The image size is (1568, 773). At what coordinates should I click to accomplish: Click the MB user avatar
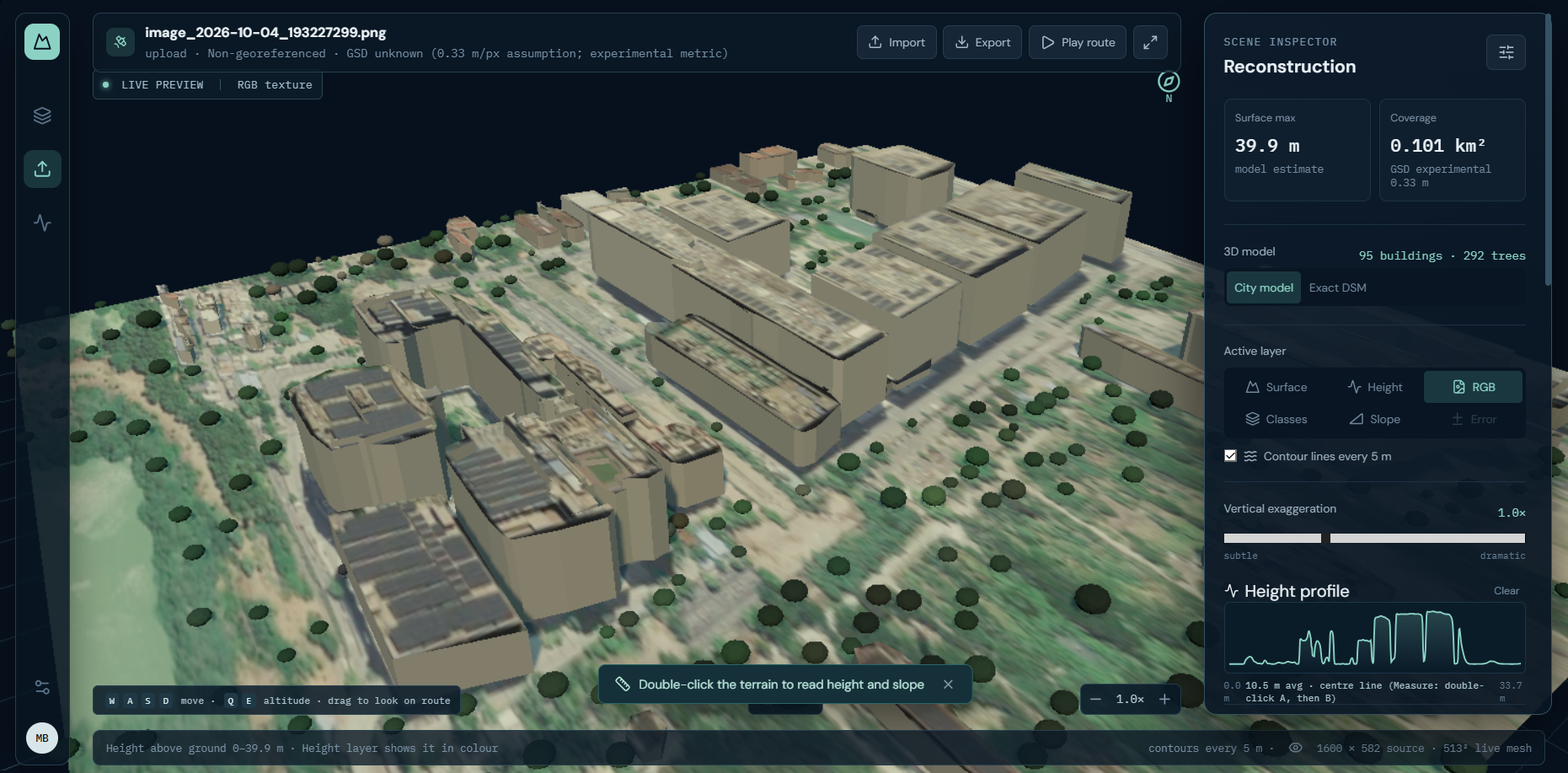click(42, 738)
